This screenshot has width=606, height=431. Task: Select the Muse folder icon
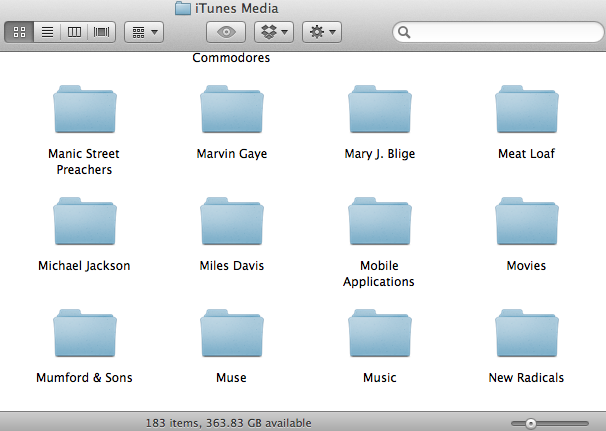(x=232, y=333)
